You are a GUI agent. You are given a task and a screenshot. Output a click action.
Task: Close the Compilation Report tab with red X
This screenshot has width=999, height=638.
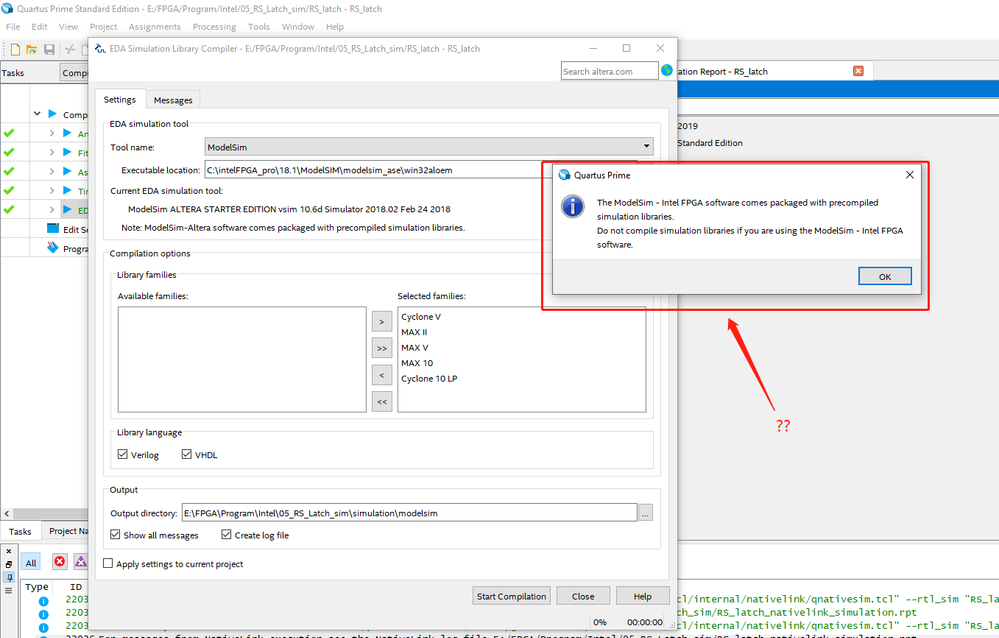click(858, 71)
